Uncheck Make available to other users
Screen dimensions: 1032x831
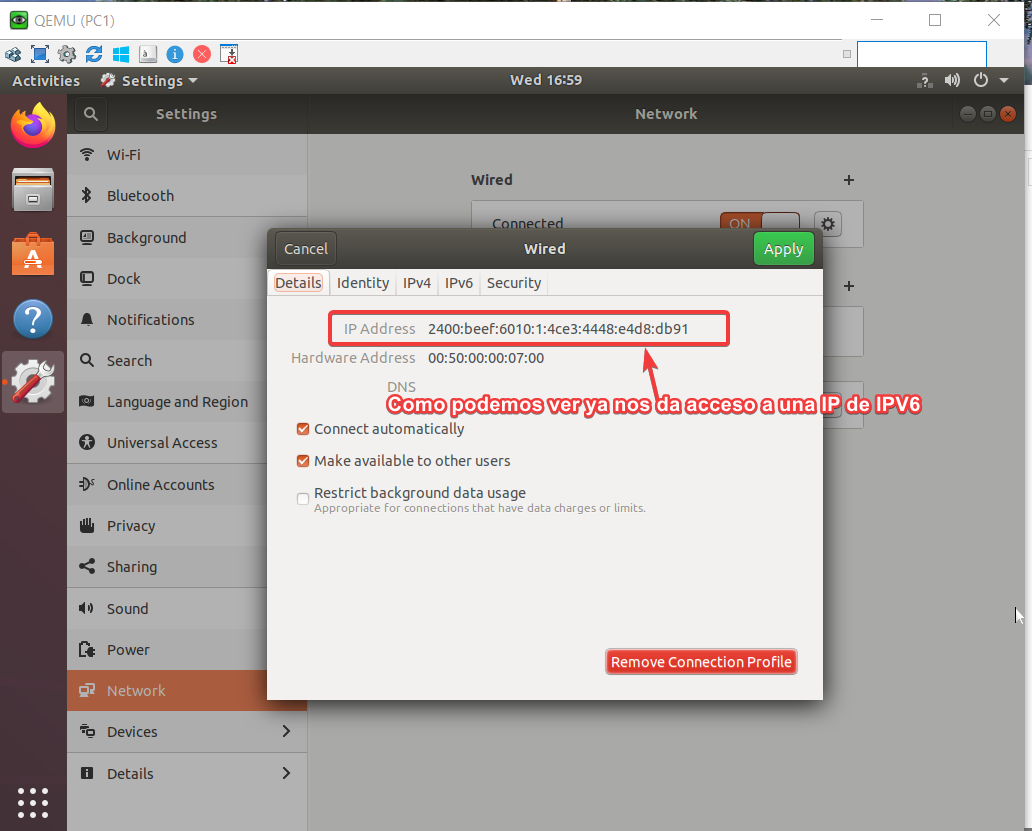pos(303,461)
